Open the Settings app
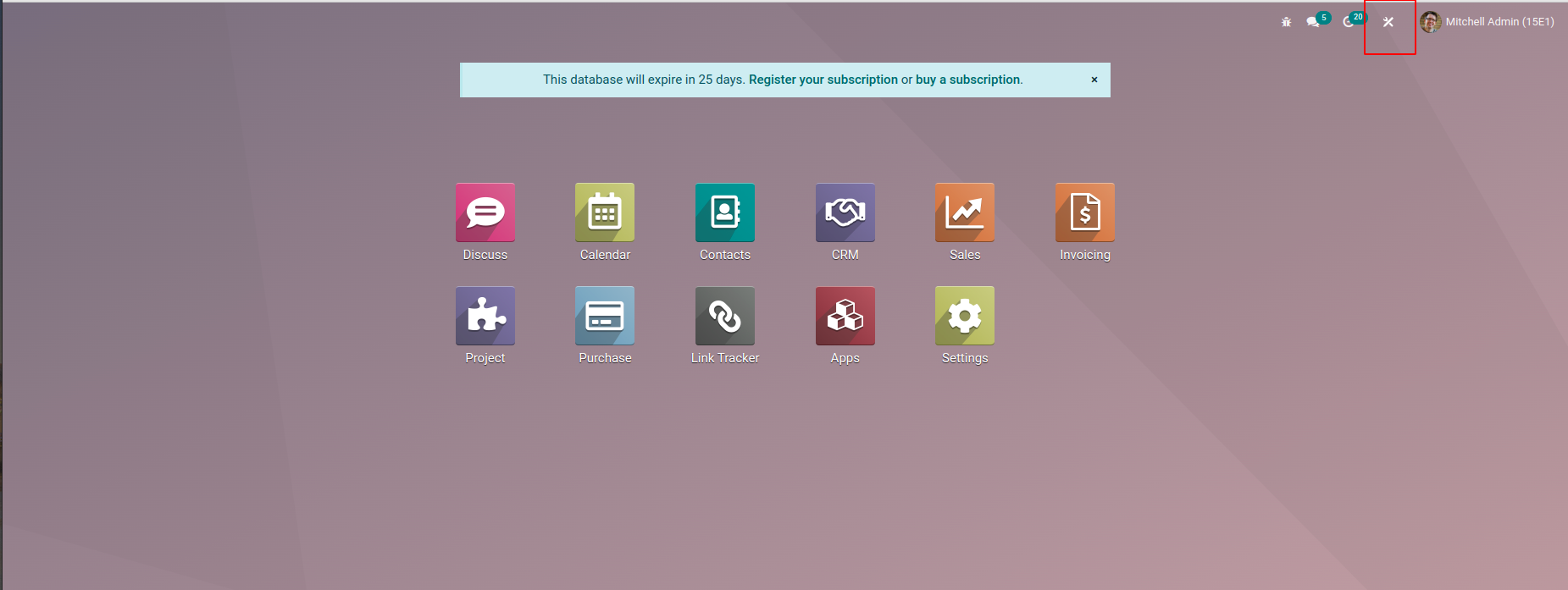Image resolution: width=1568 pixels, height=590 pixels. click(965, 316)
